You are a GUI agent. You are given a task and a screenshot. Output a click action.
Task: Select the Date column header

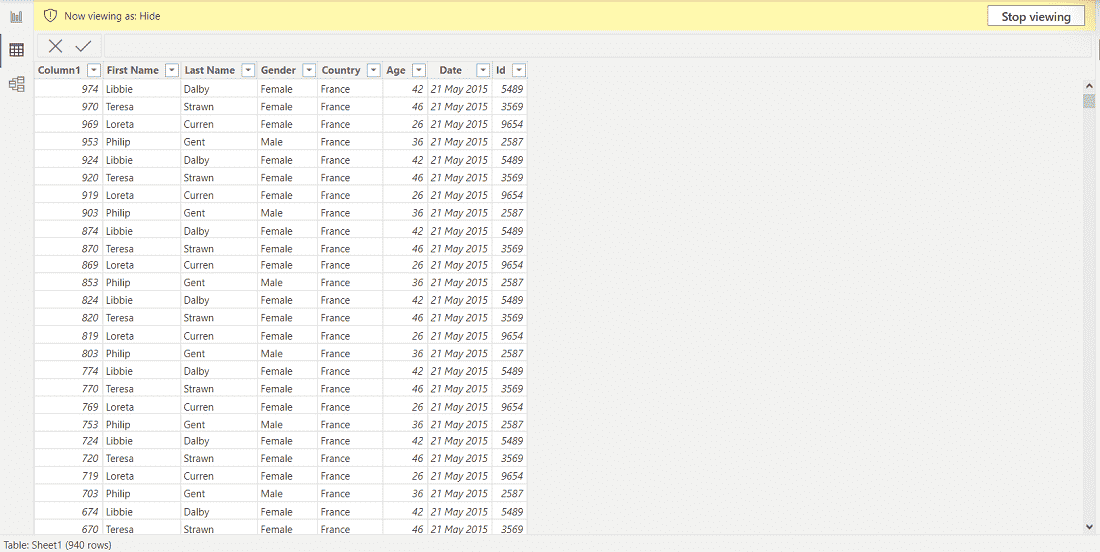tap(450, 70)
